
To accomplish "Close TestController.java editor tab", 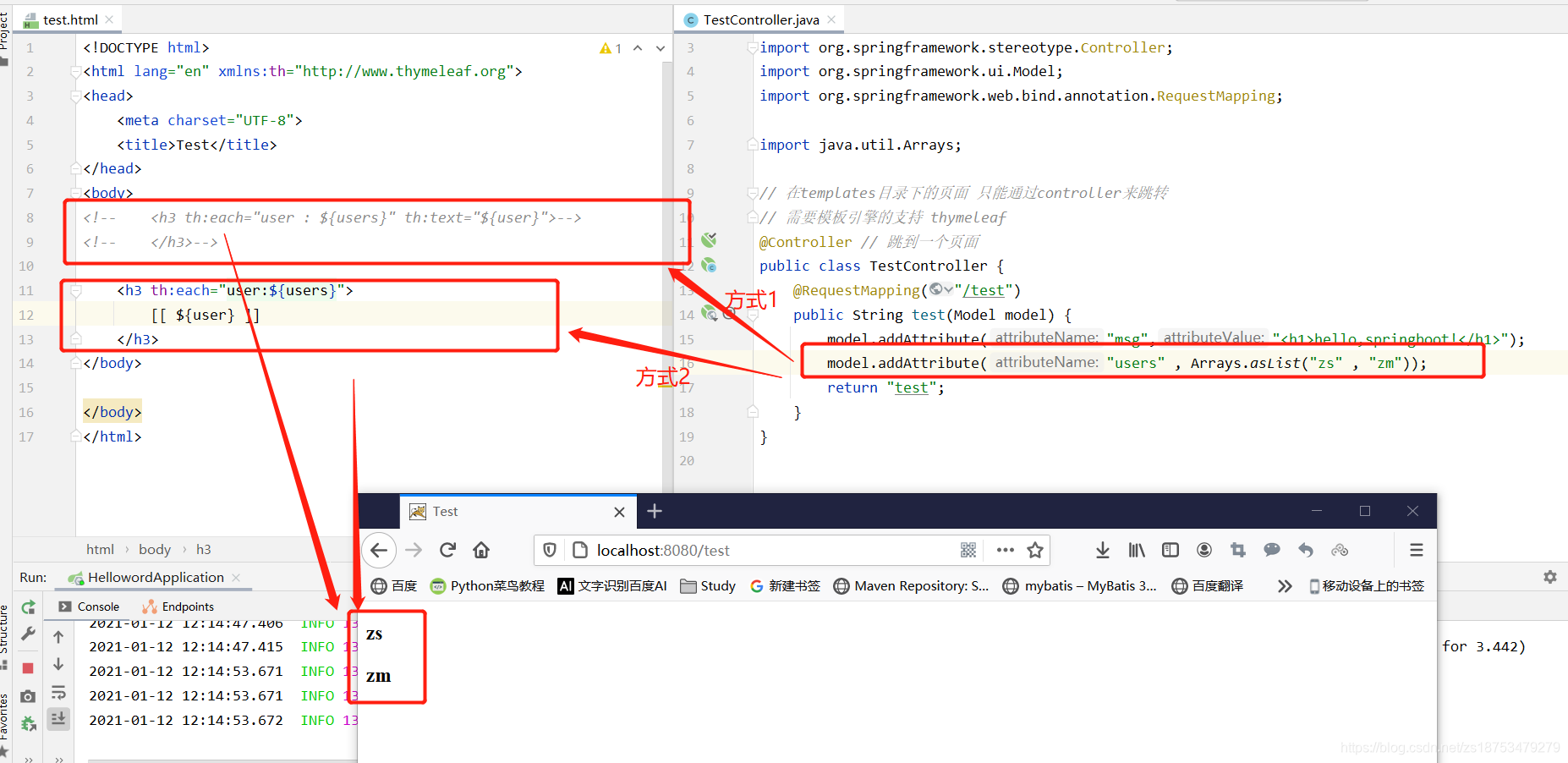I will [x=831, y=19].
